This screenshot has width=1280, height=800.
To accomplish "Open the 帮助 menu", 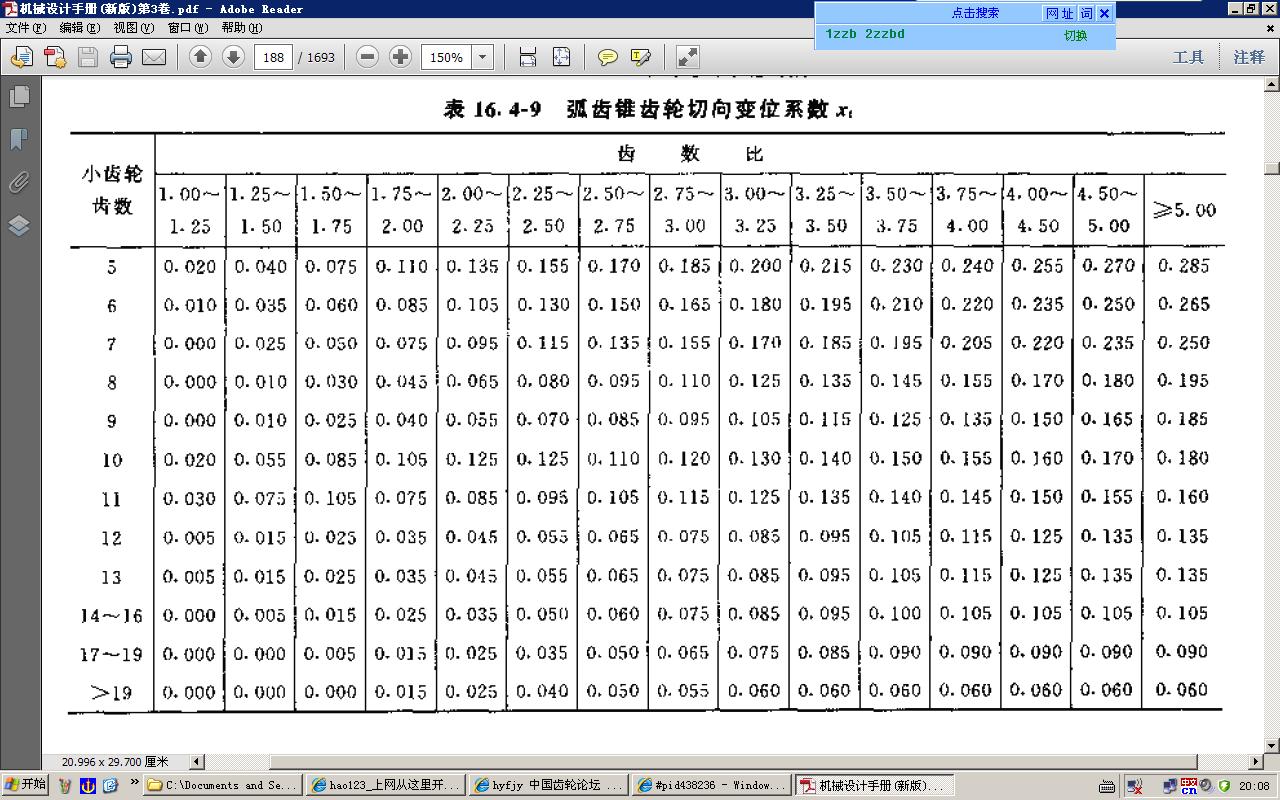I will point(241,28).
